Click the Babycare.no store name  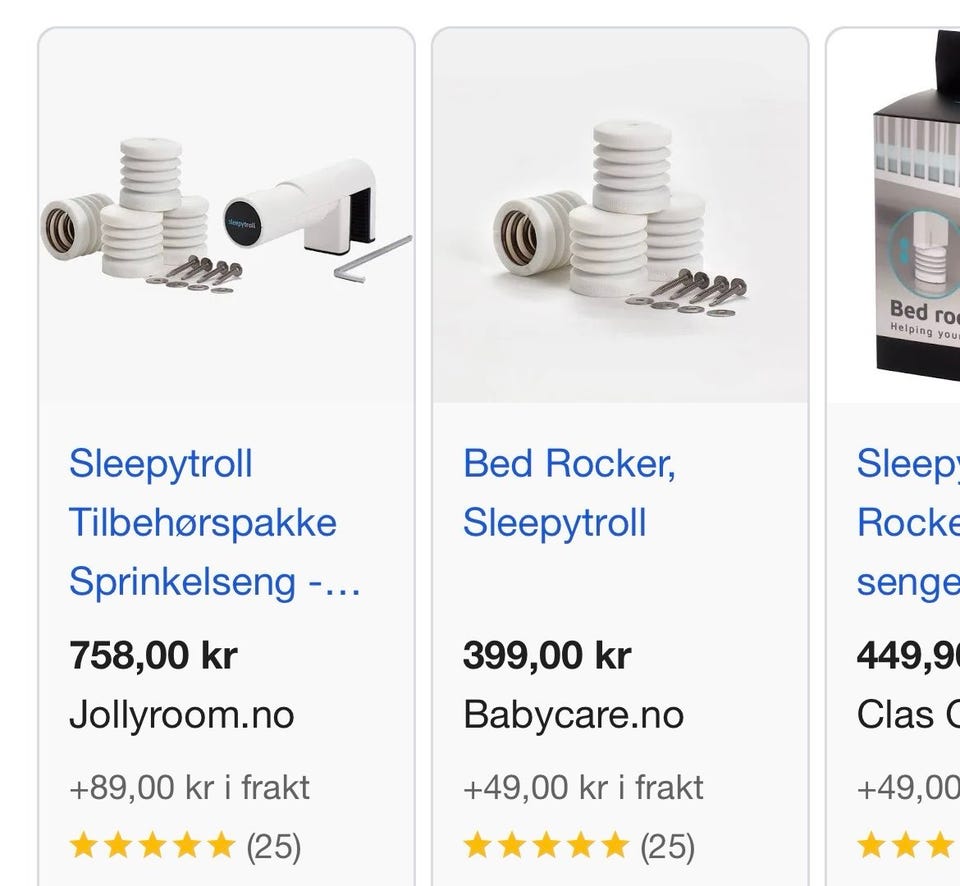[x=574, y=715]
